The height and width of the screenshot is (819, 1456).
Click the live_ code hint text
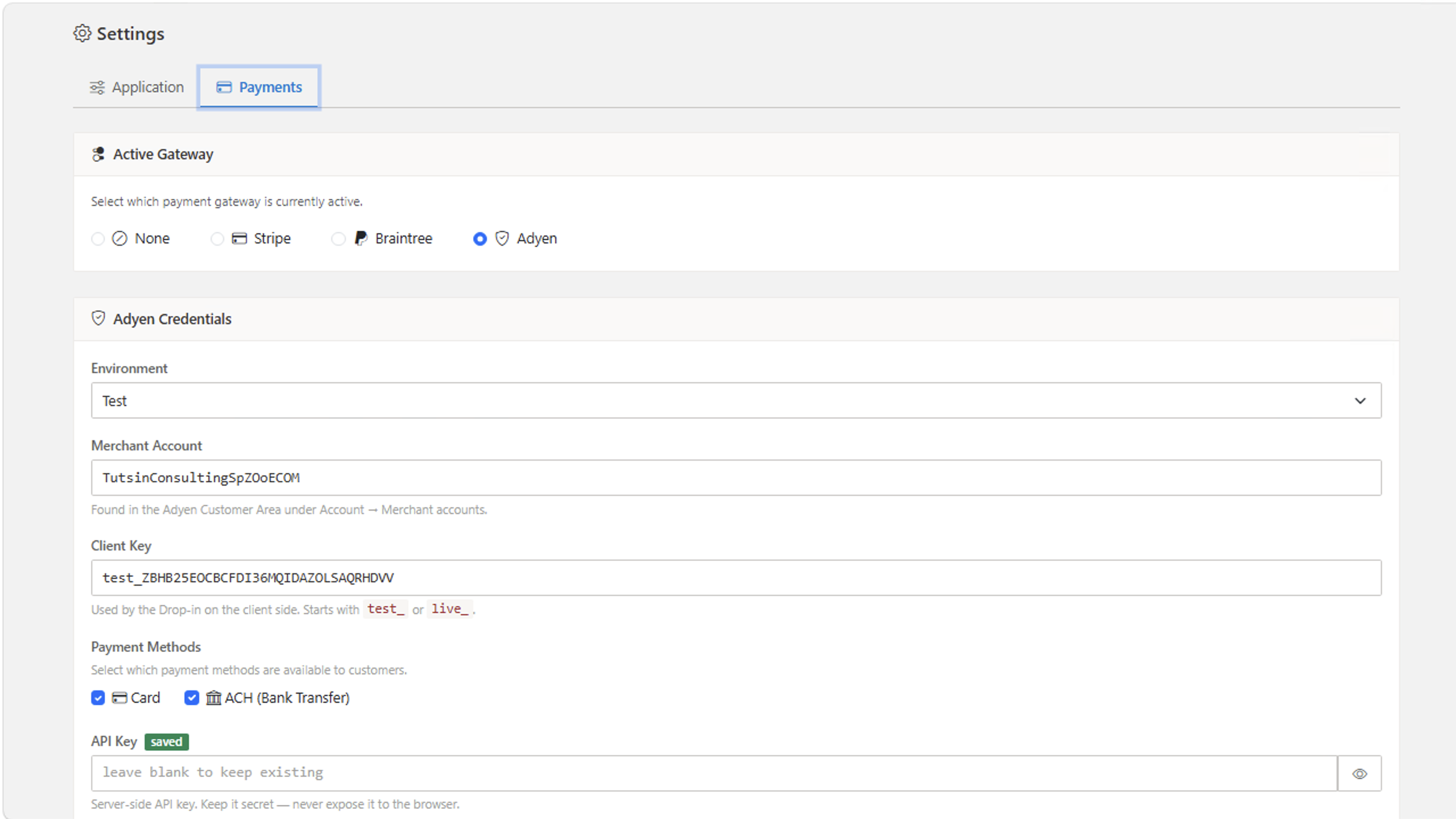click(x=450, y=609)
